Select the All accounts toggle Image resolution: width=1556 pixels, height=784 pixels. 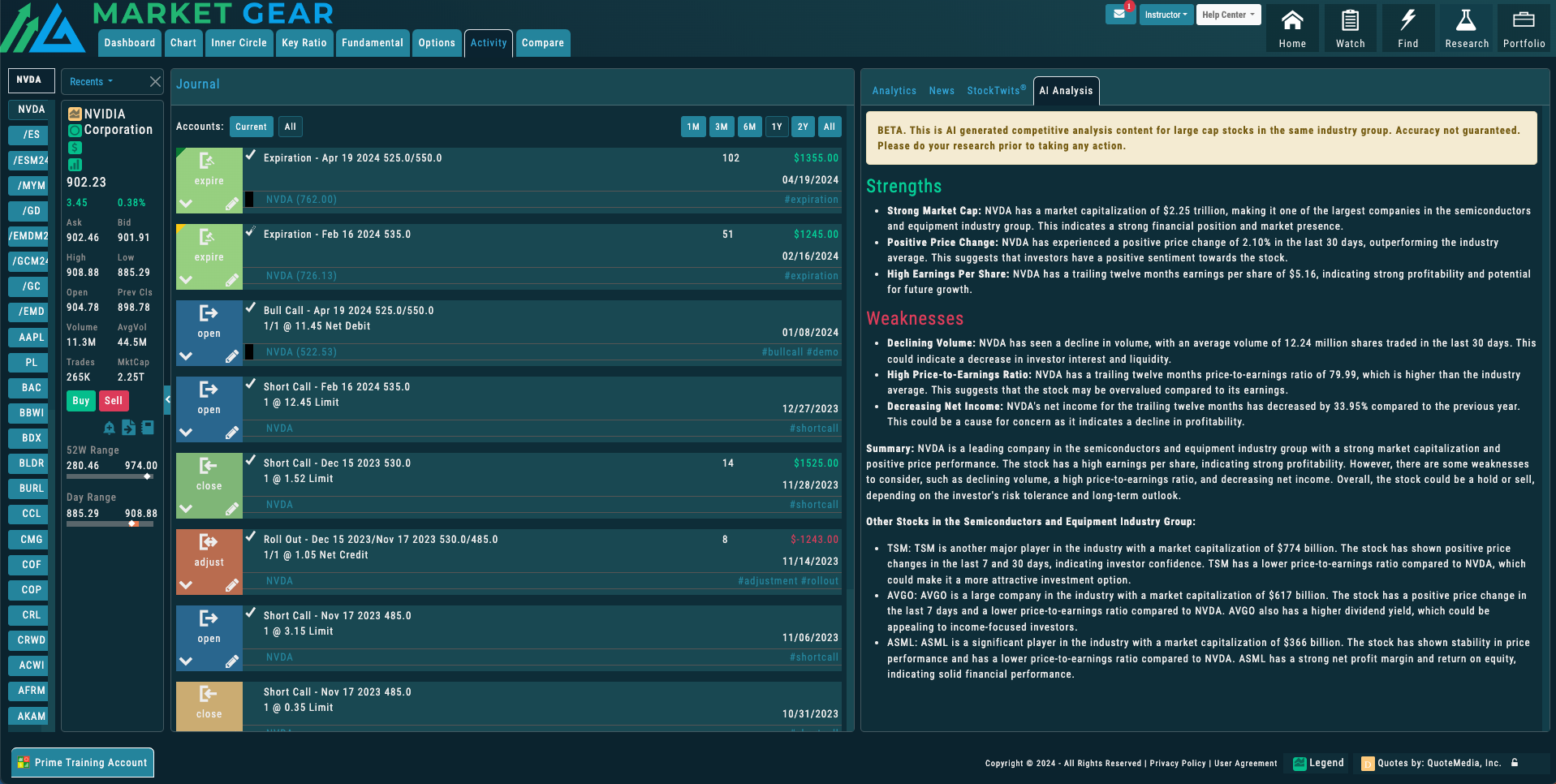[x=290, y=127]
